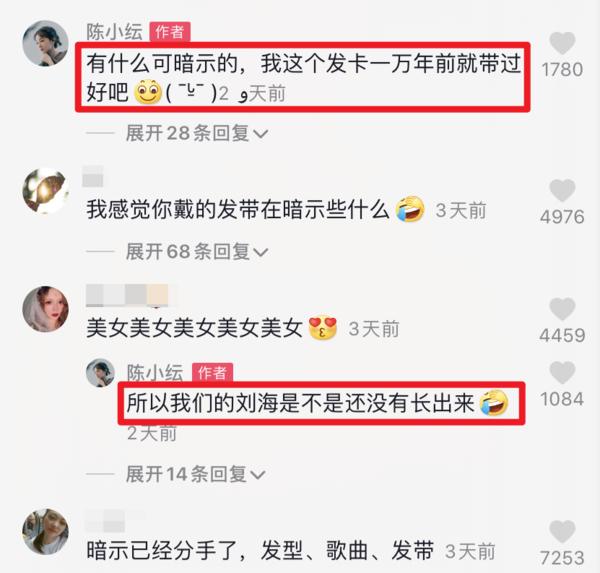This screenshot has width=600, height=573.
Task: Like the comment with 1780 likes
Action: pos(562,43)
